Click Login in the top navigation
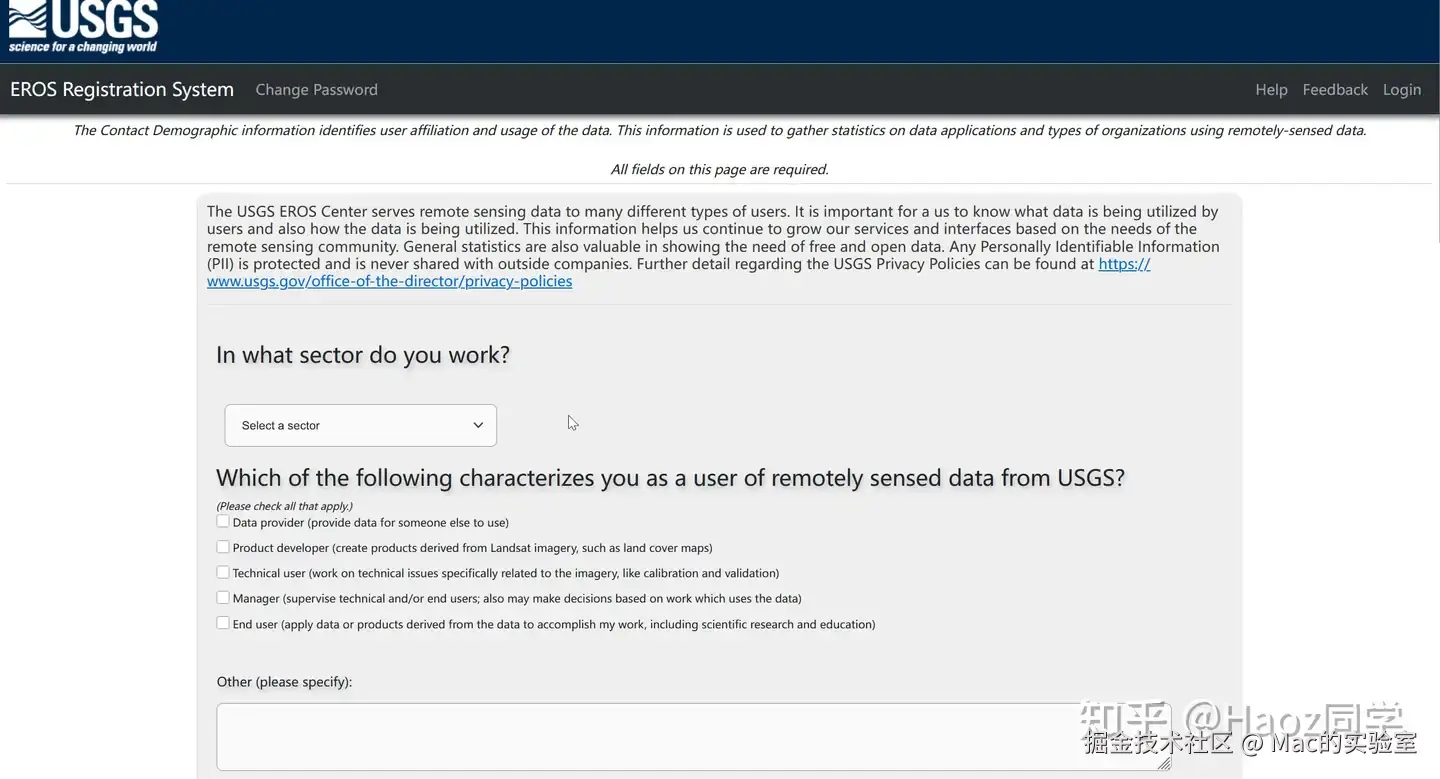The height and width of the screenshot is (779, 1440). 1401,90
